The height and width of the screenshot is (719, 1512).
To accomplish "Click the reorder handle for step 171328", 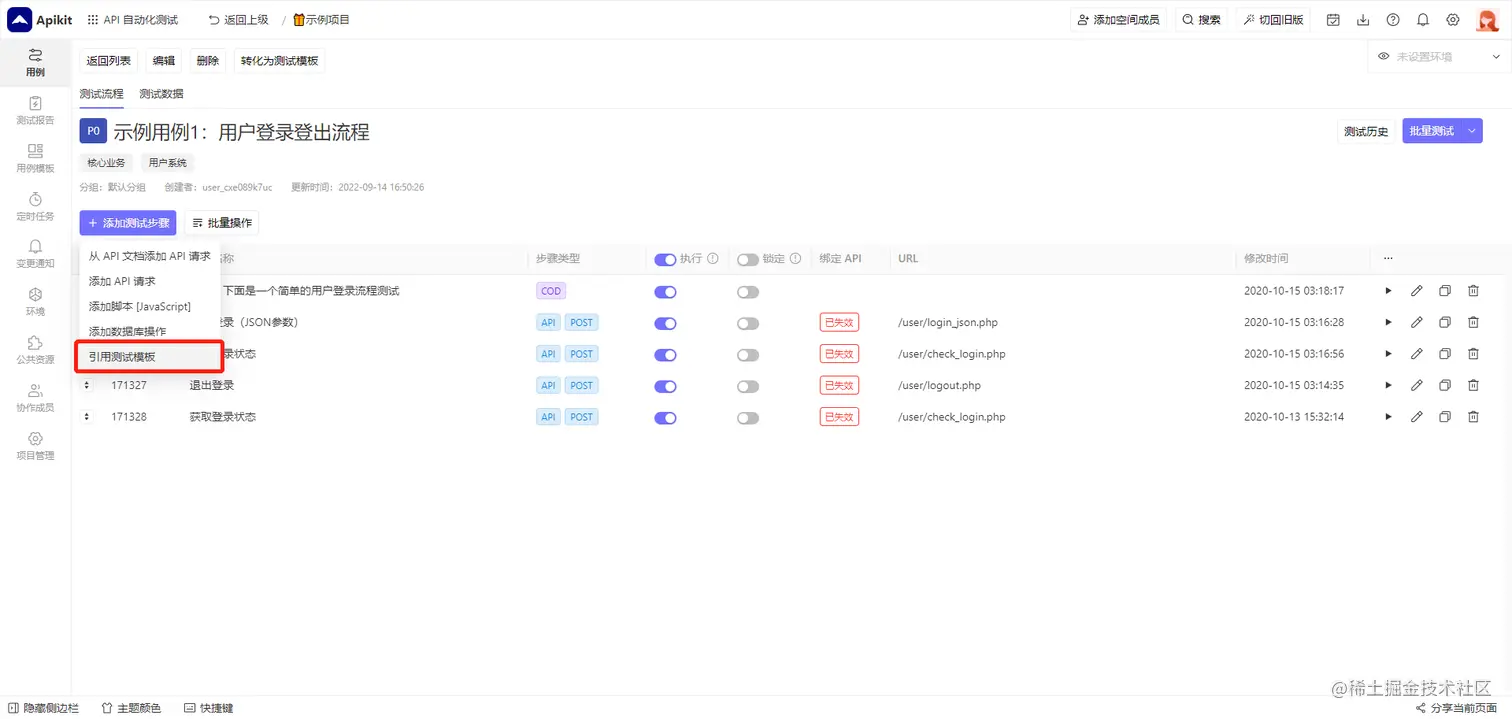I will tap(87, 417).
